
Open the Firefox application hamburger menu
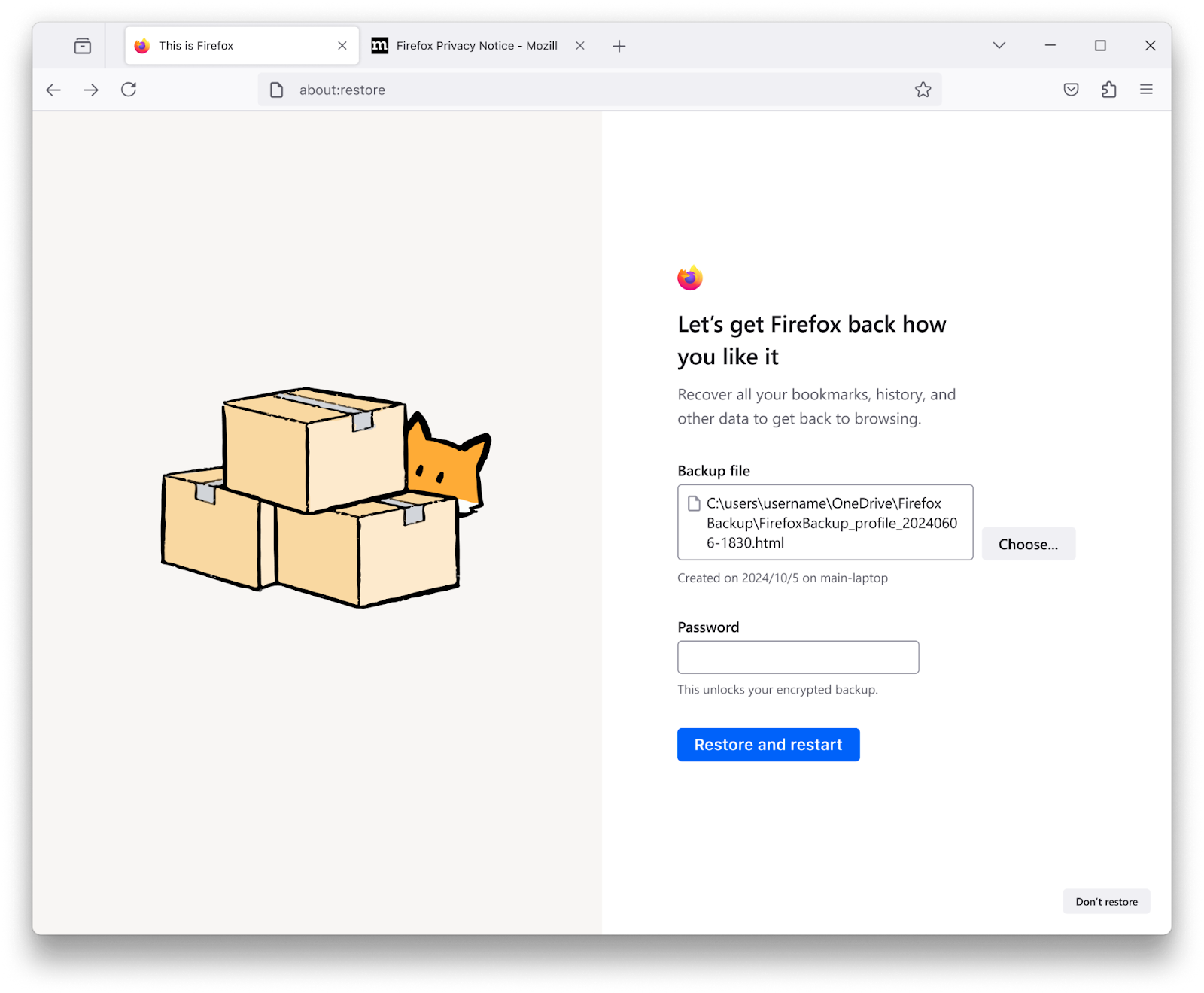[1146, 90]
